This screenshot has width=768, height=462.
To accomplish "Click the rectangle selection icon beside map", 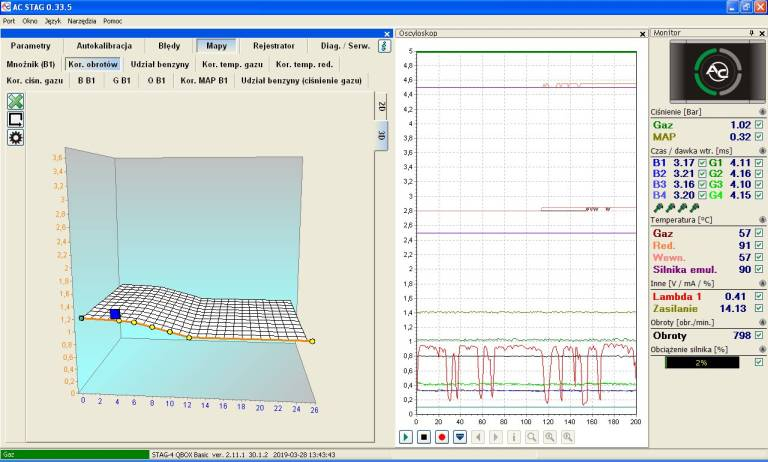I will click(x=16, y=120).
